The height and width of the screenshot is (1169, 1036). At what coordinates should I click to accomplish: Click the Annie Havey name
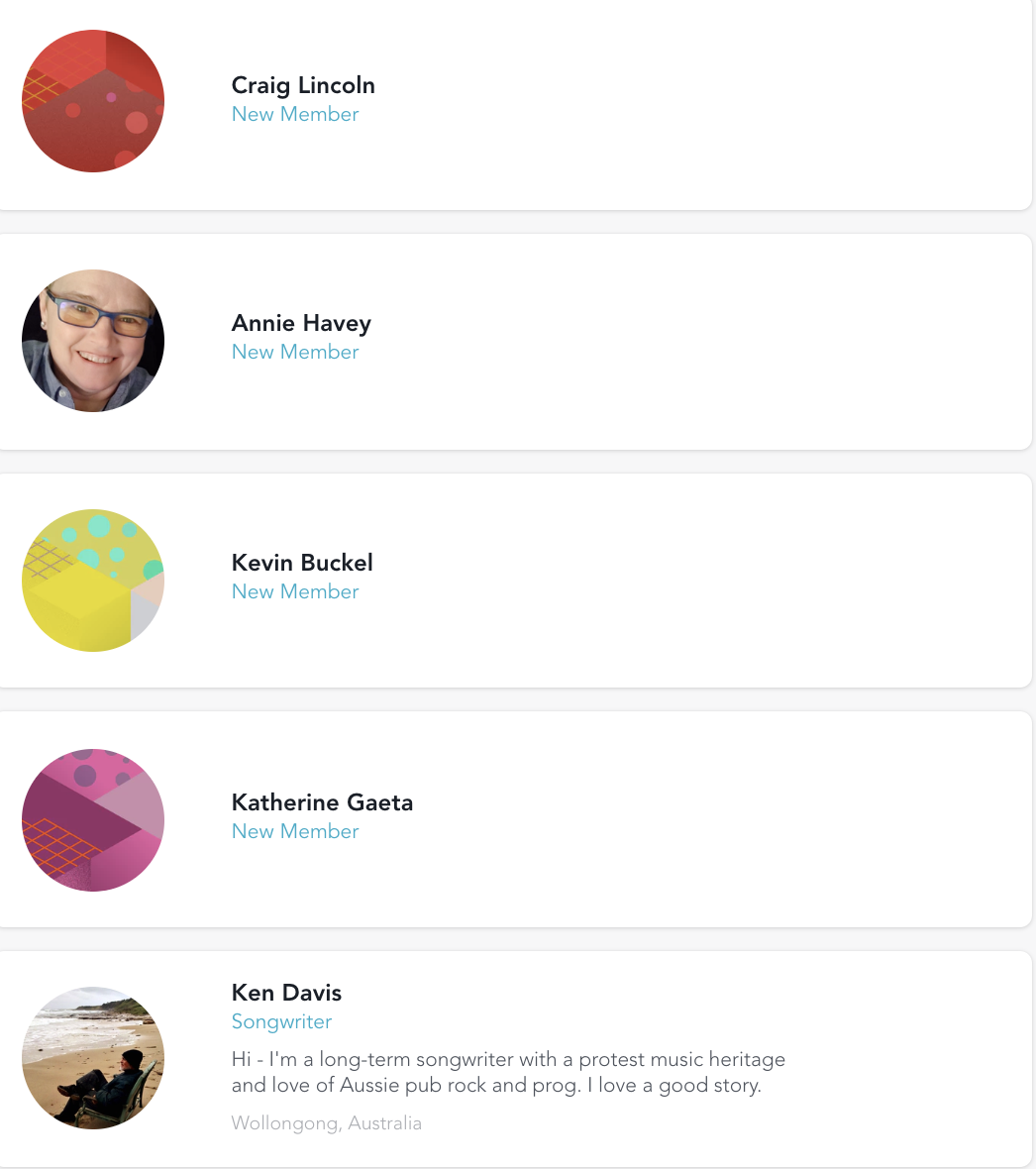301,323
